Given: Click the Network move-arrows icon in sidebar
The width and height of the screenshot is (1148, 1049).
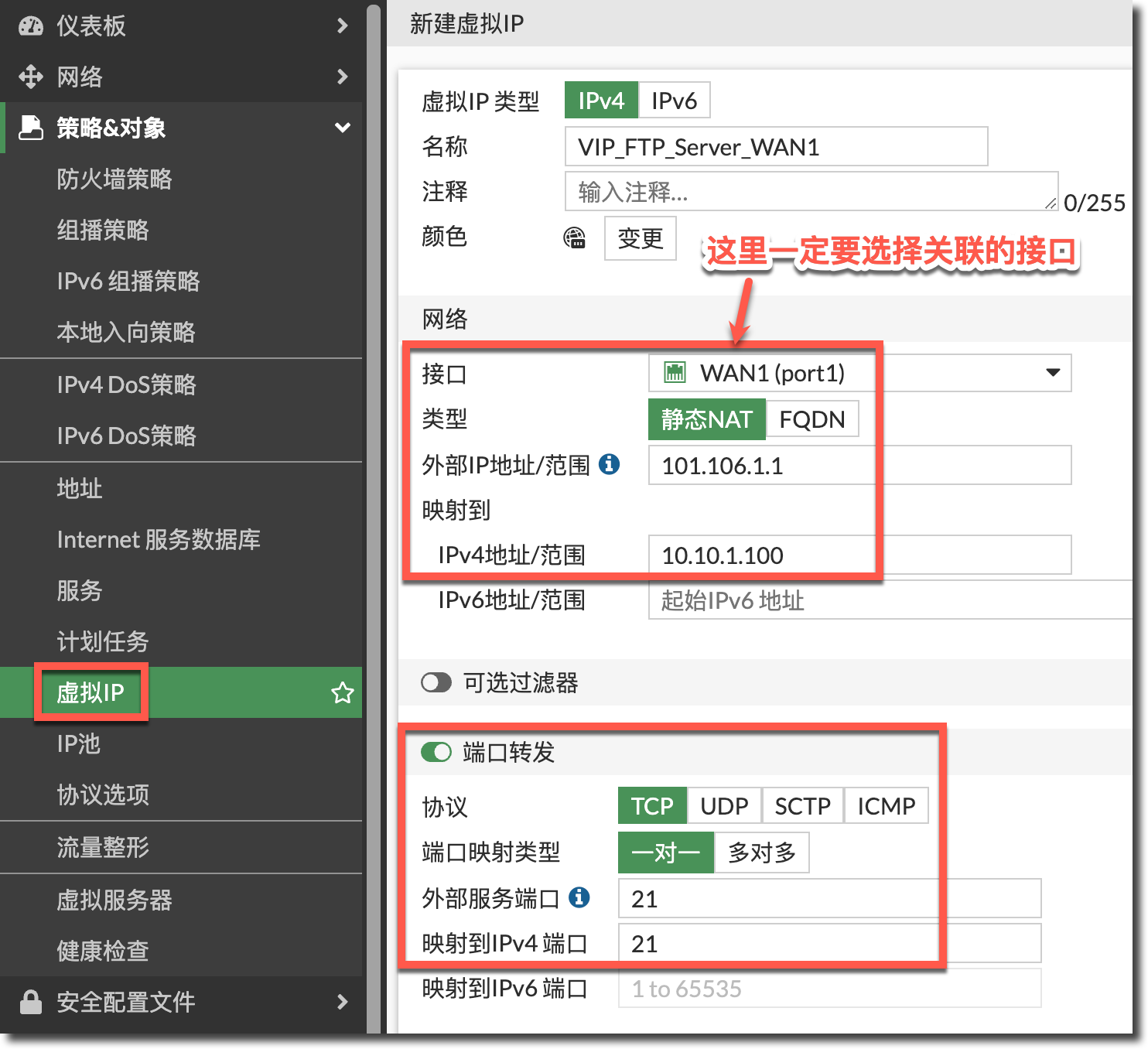Looking at the screenshot, I should point(31,77).
